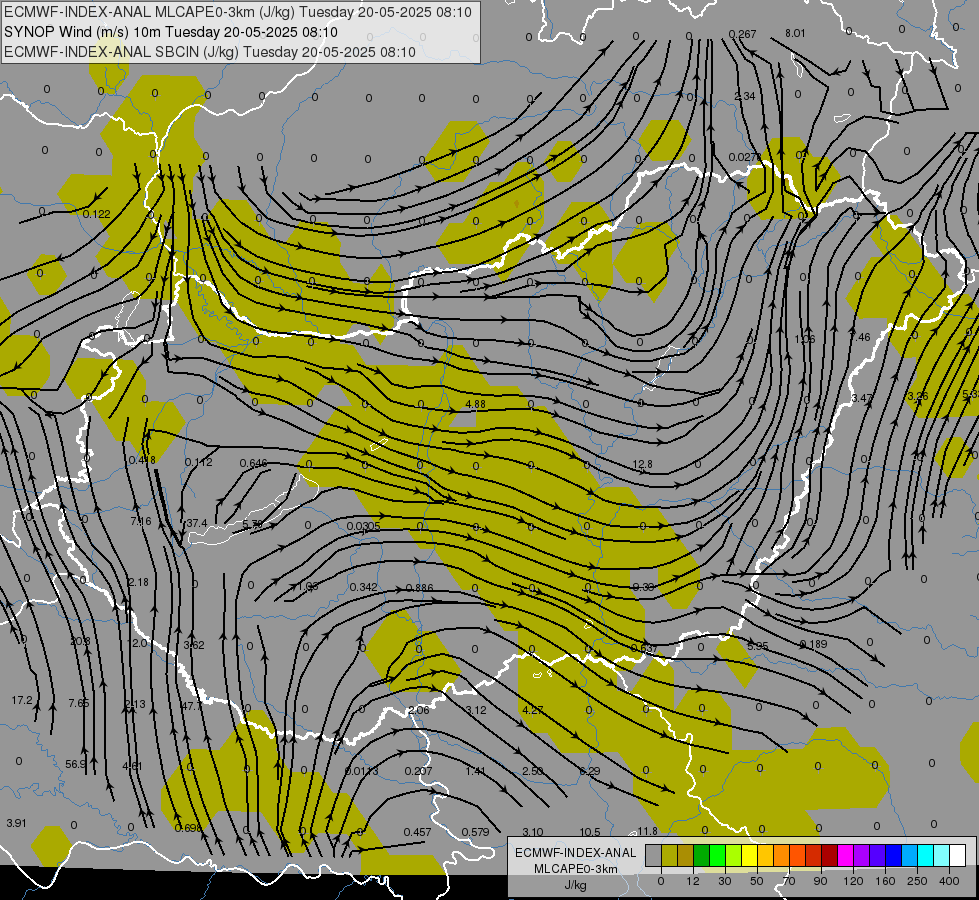Click the MLCAPE0-3km title line in header
Image resolution: width=979 pixels, height=900 pixels.
237,12
